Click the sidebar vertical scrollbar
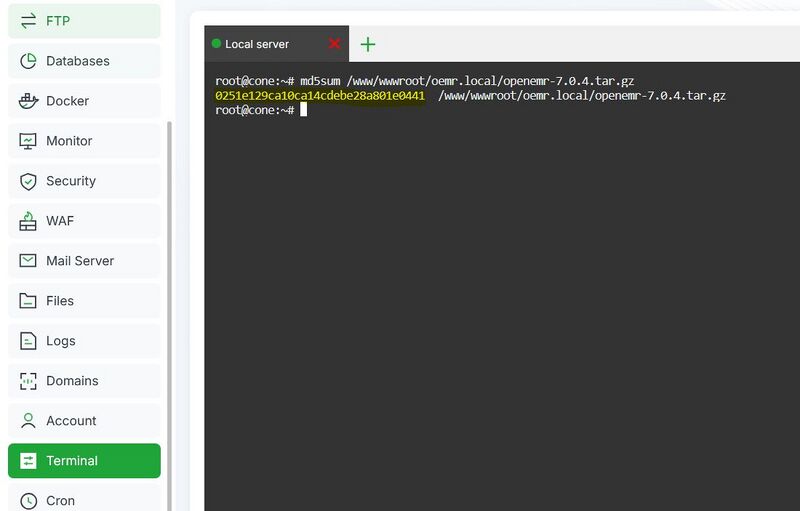The height and width of the screenshot is (511, 800). coord(169,300)
